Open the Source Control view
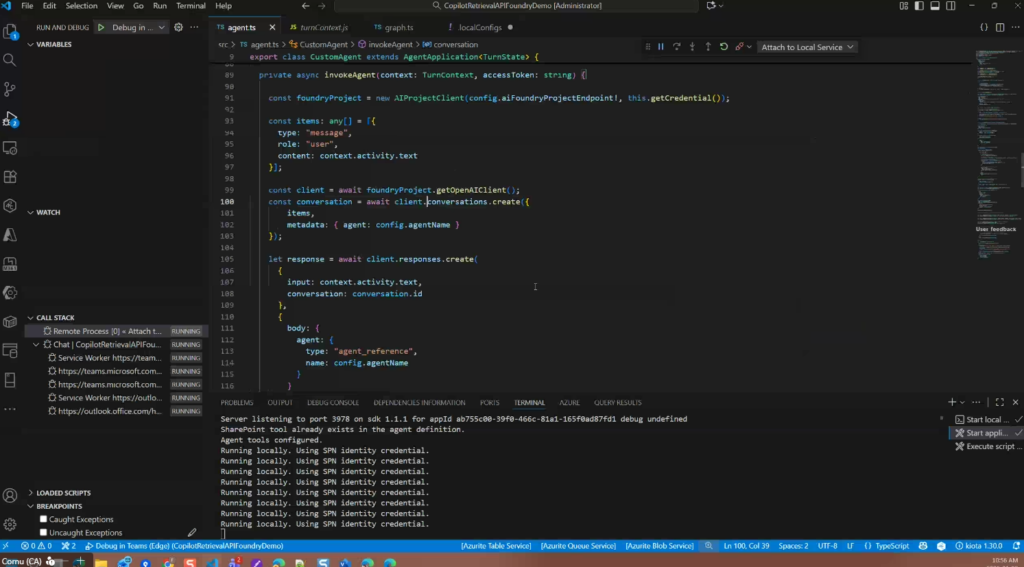 pos(10,89)
